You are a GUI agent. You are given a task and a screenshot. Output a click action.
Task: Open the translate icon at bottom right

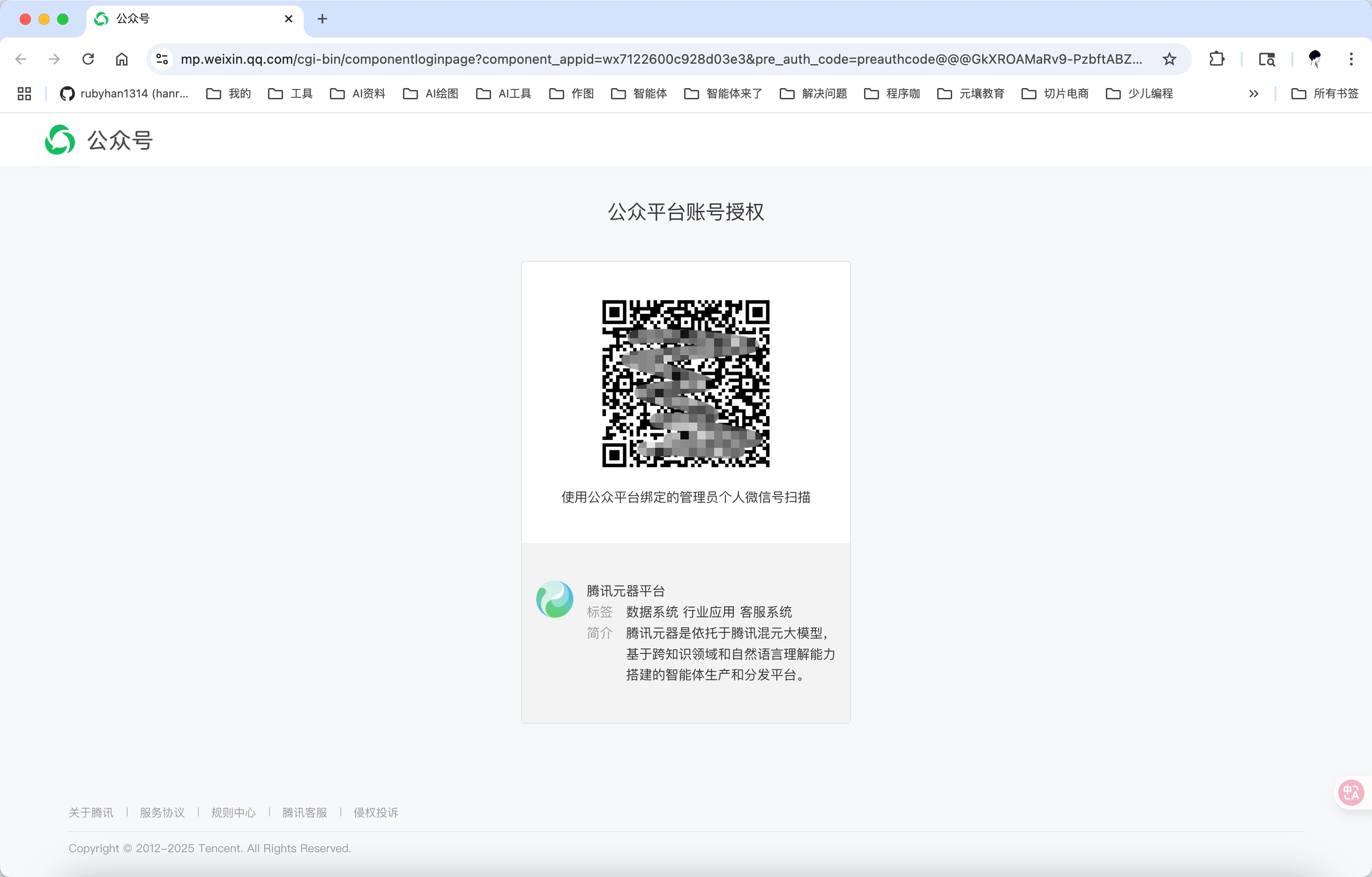pyautogui.click(x=1350, y=792)
